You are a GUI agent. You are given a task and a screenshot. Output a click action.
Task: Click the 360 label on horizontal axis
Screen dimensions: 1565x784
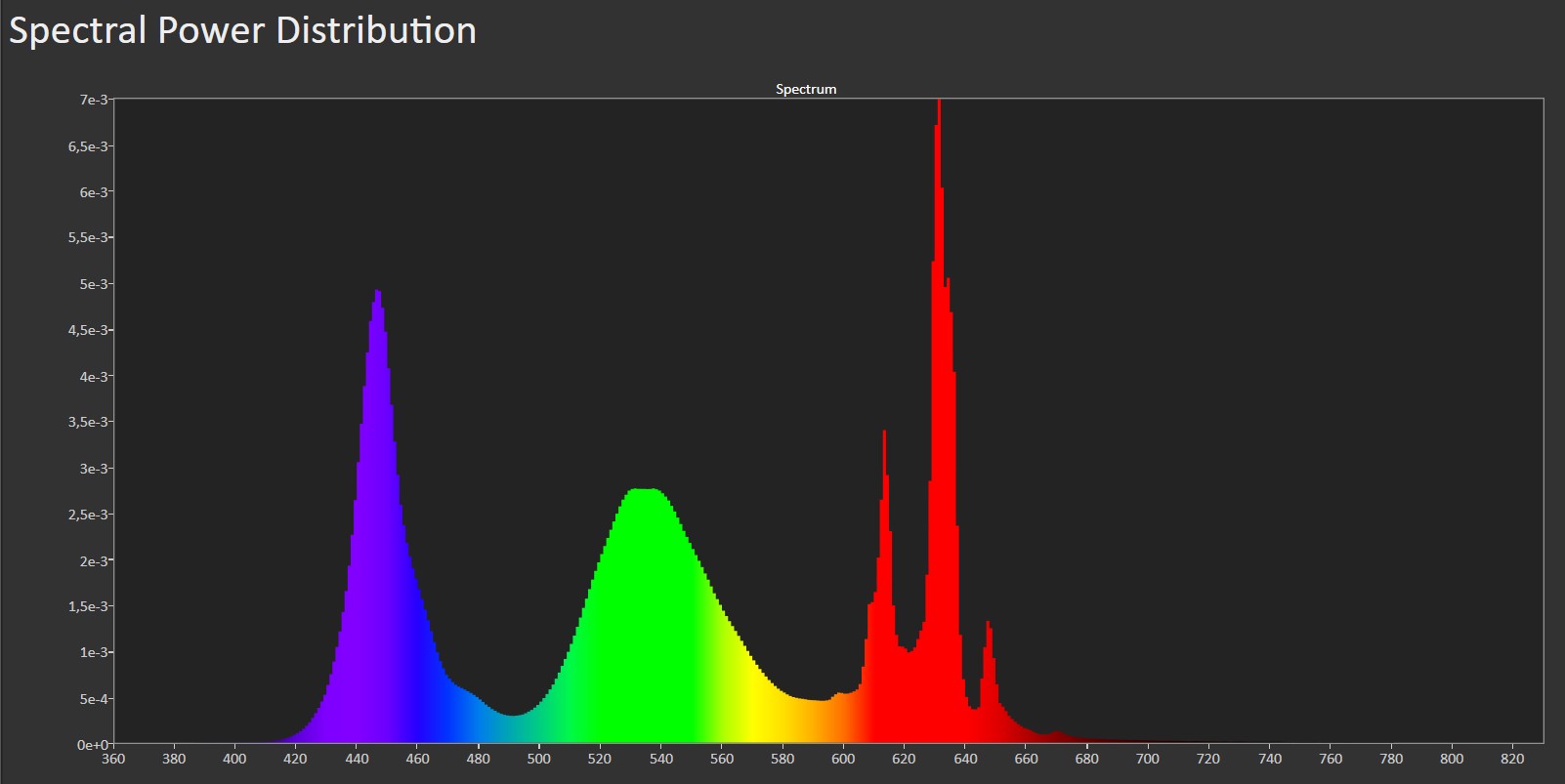pos(113,759)
